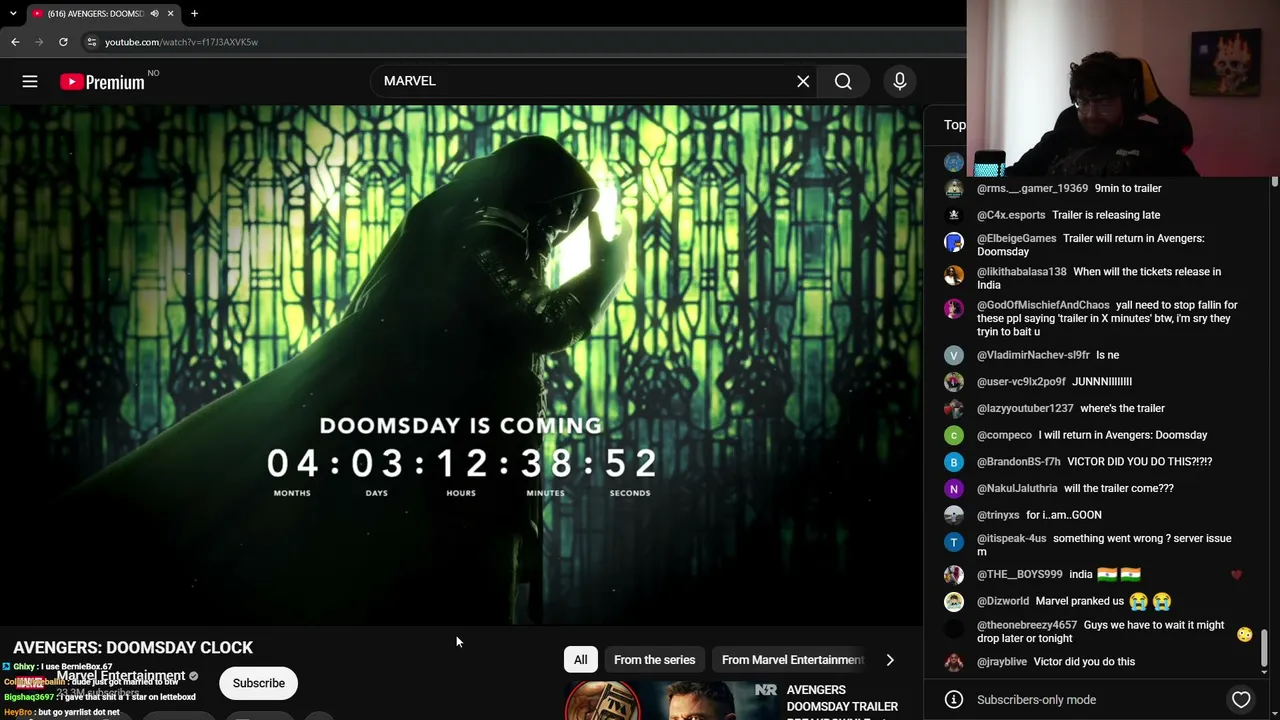View subscribers-only mode info icon
The width and height of the screenshot is (1280, 720).
(x=954, y=700)
